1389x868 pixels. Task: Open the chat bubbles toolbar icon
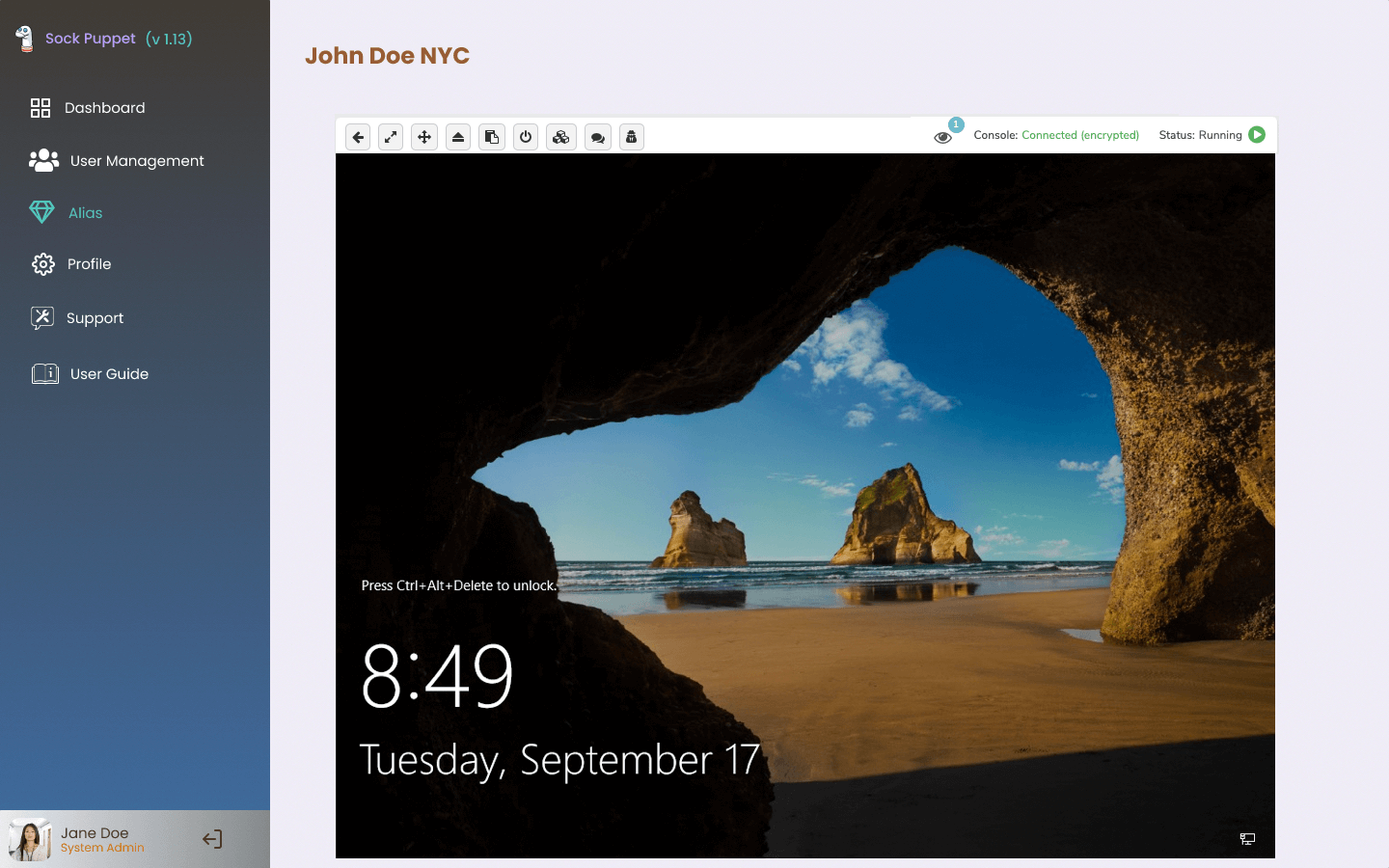598,137
